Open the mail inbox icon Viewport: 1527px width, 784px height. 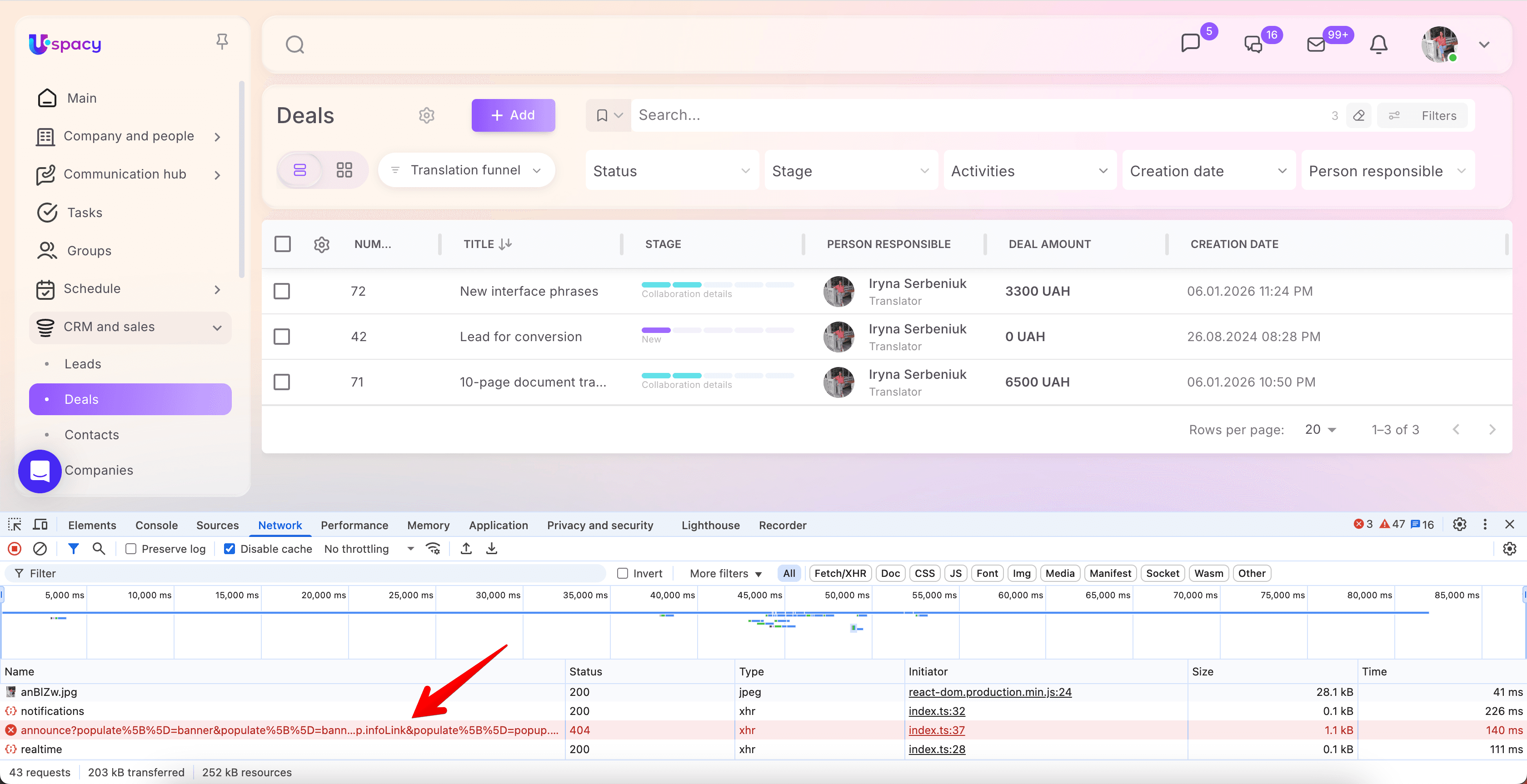pos(1316,45)
